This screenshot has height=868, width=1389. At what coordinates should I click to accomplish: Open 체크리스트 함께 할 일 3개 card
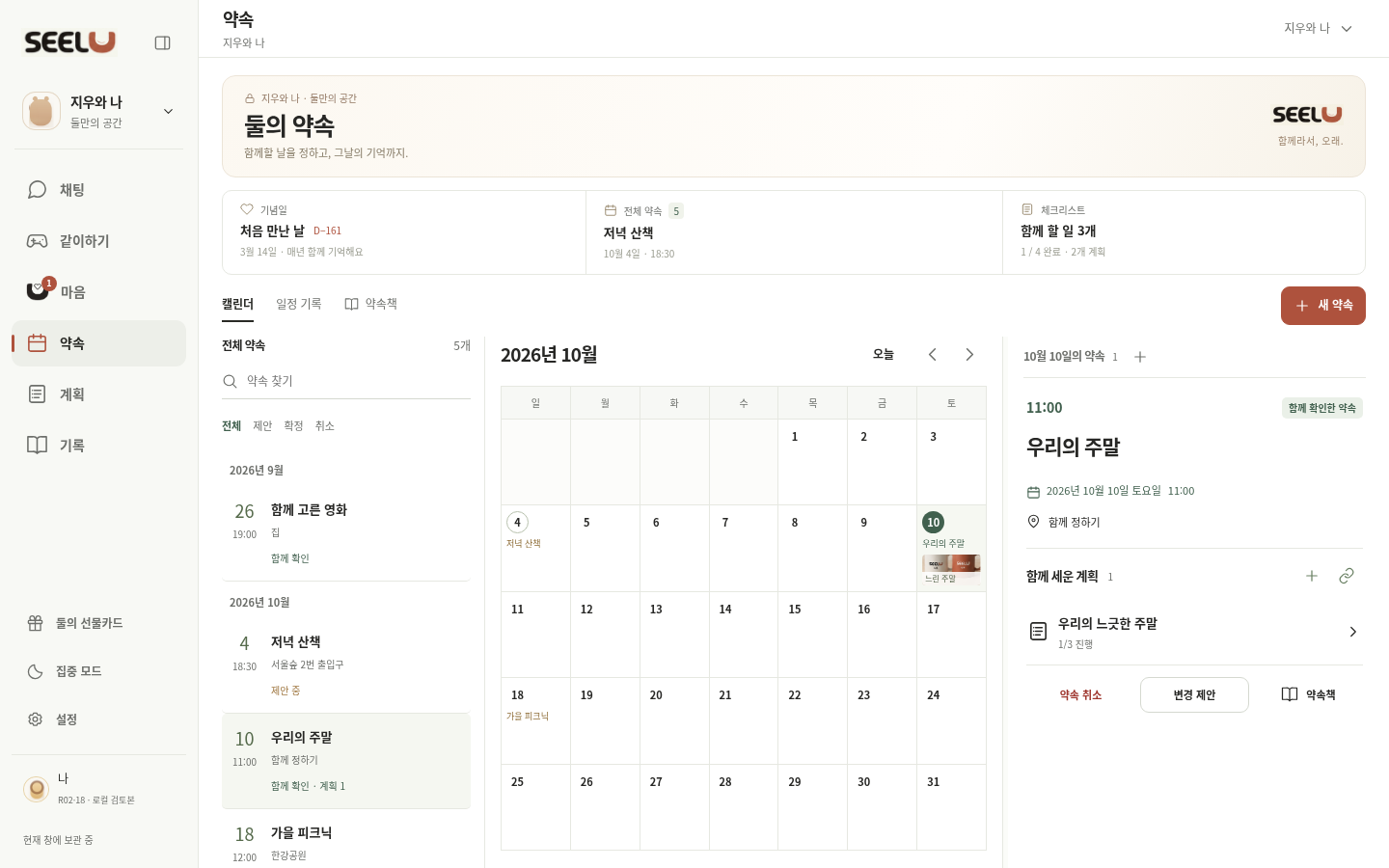point(1184,232)
